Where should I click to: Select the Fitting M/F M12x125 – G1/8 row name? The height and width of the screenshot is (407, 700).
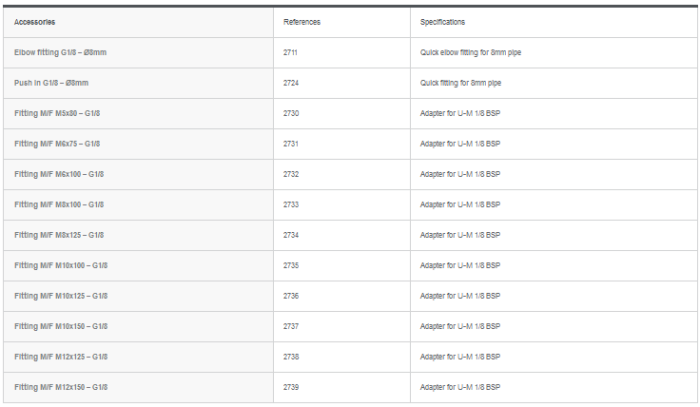pyautogui.click(x=61, y=356)
